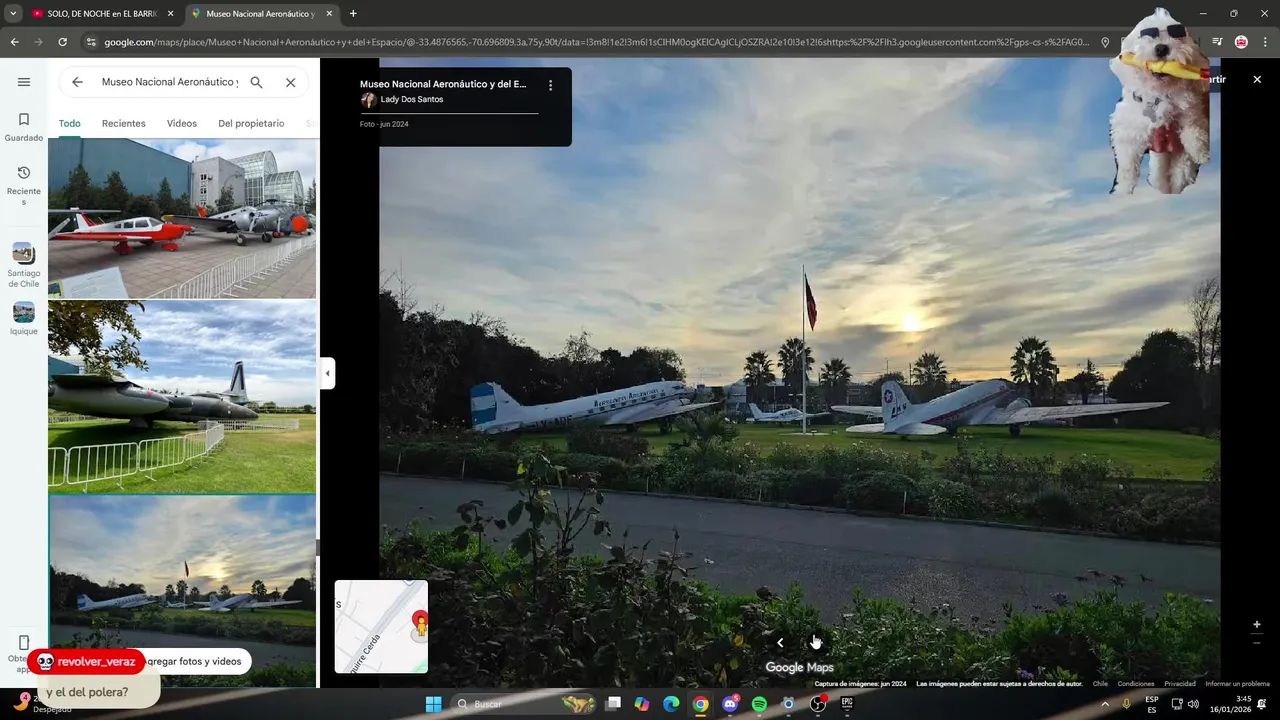Open the tab search dropdown
1280x720 pixels.
click(x=12, y=14)
